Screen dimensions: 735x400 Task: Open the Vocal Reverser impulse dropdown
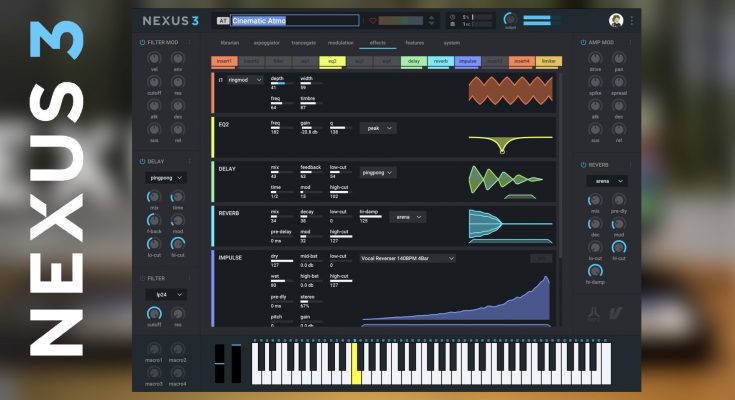[x=407, y=257]
